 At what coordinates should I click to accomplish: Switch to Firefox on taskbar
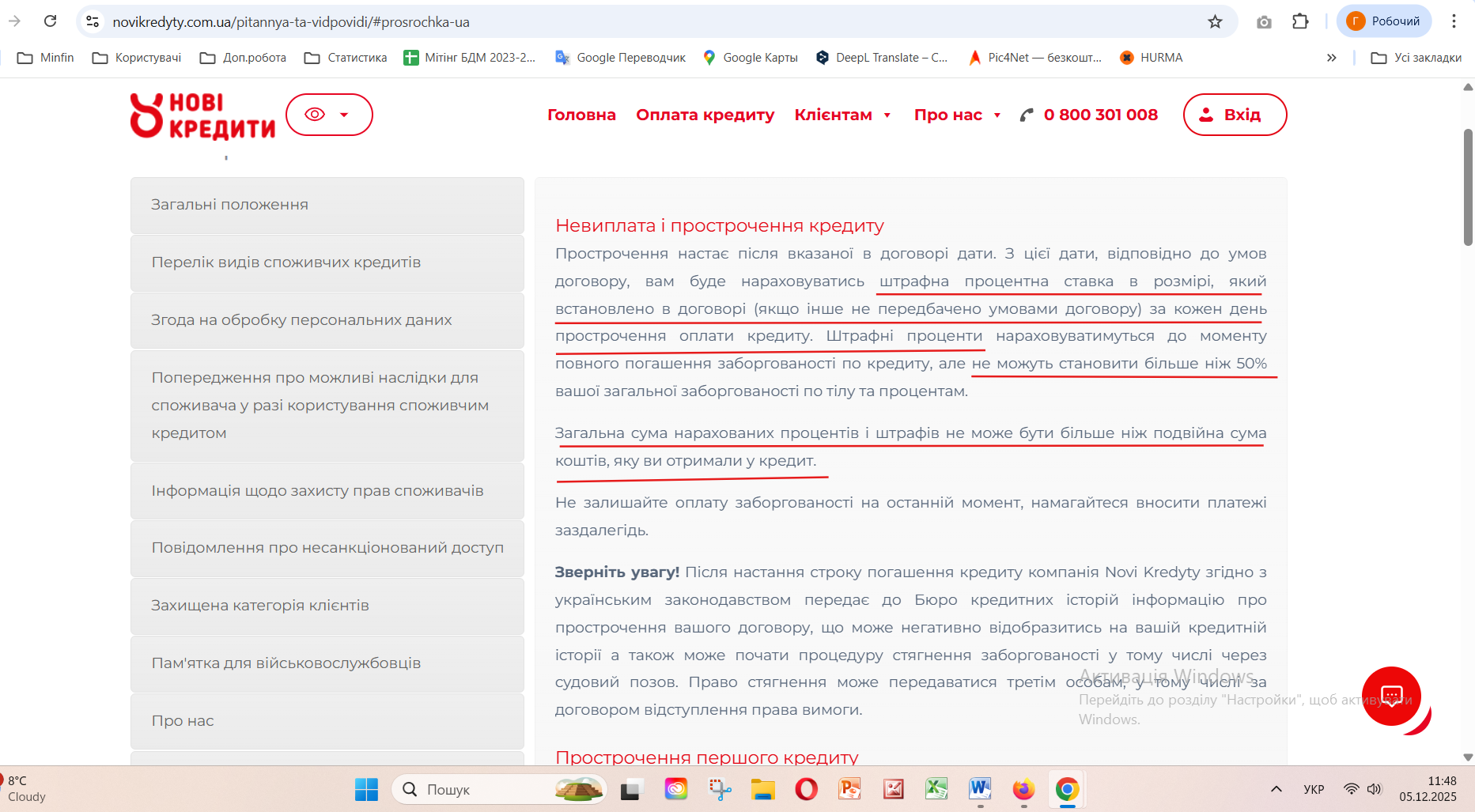1023,789
